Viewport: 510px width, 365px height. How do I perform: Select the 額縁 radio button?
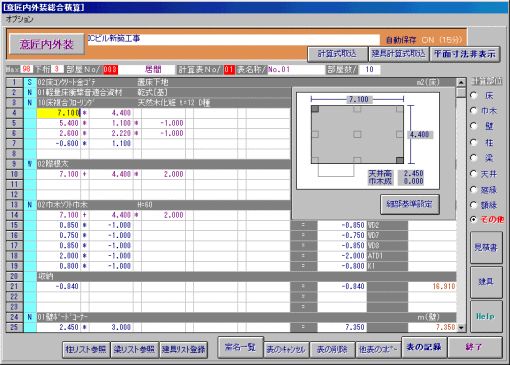[474, 205]
